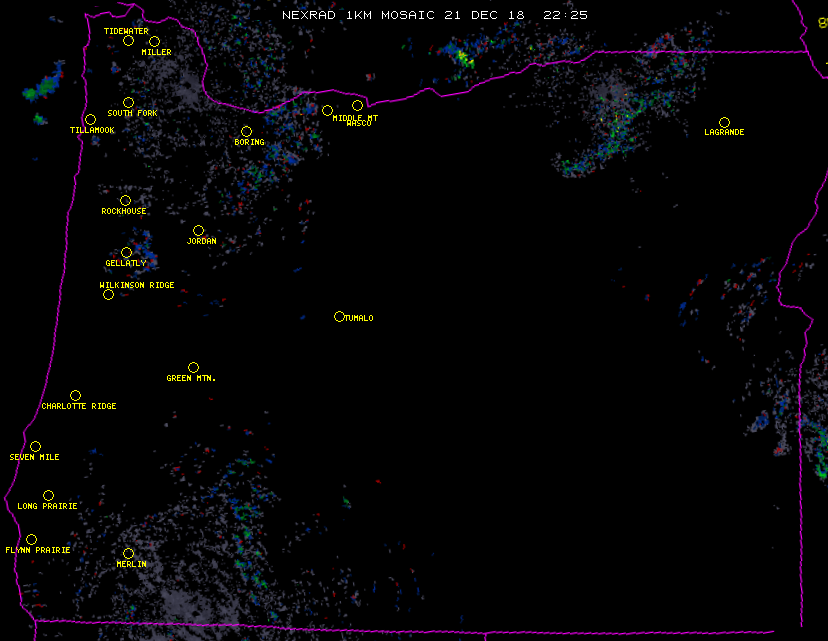This screenshot has width=828, height=641.
Task: Click the Tidewater station circle marker
Action: [128, 41]
